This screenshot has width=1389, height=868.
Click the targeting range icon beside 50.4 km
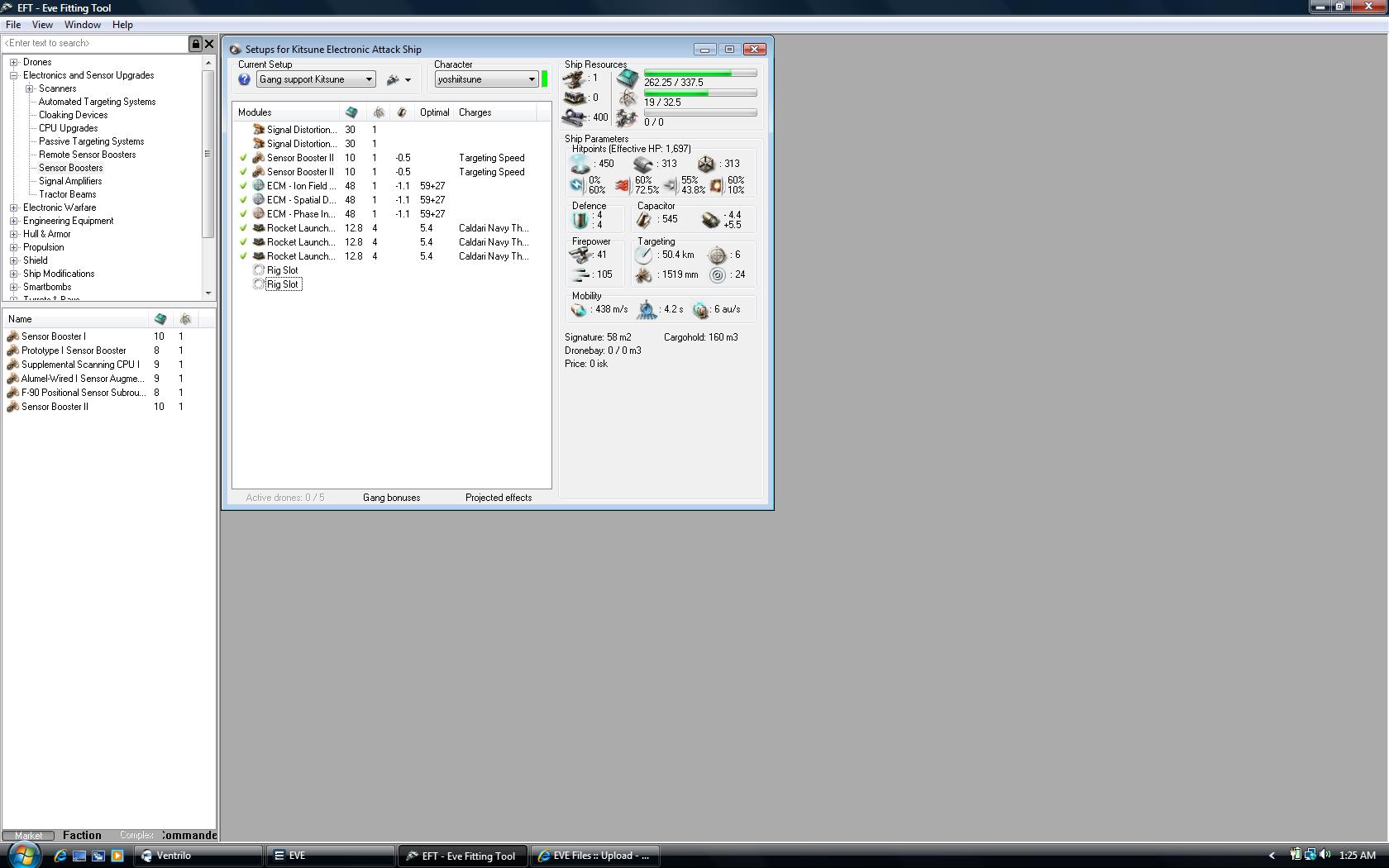click(x=644, y=255)
